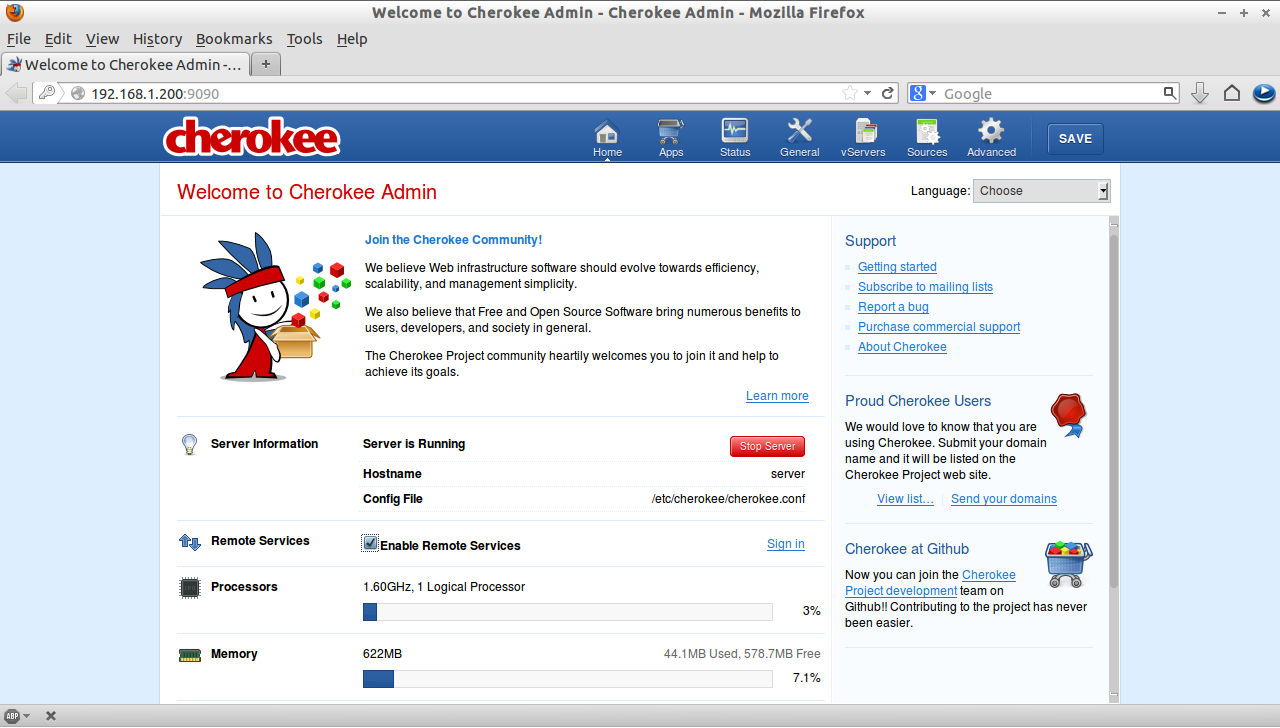Click the Firefox back arrow button
Image resolution: width=1280 pixels, height=728 pixels.
point(17,93)
